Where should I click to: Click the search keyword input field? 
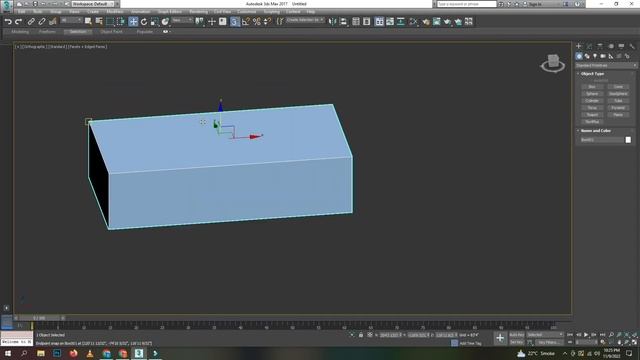pyautogui.click(x=467, y=4)
